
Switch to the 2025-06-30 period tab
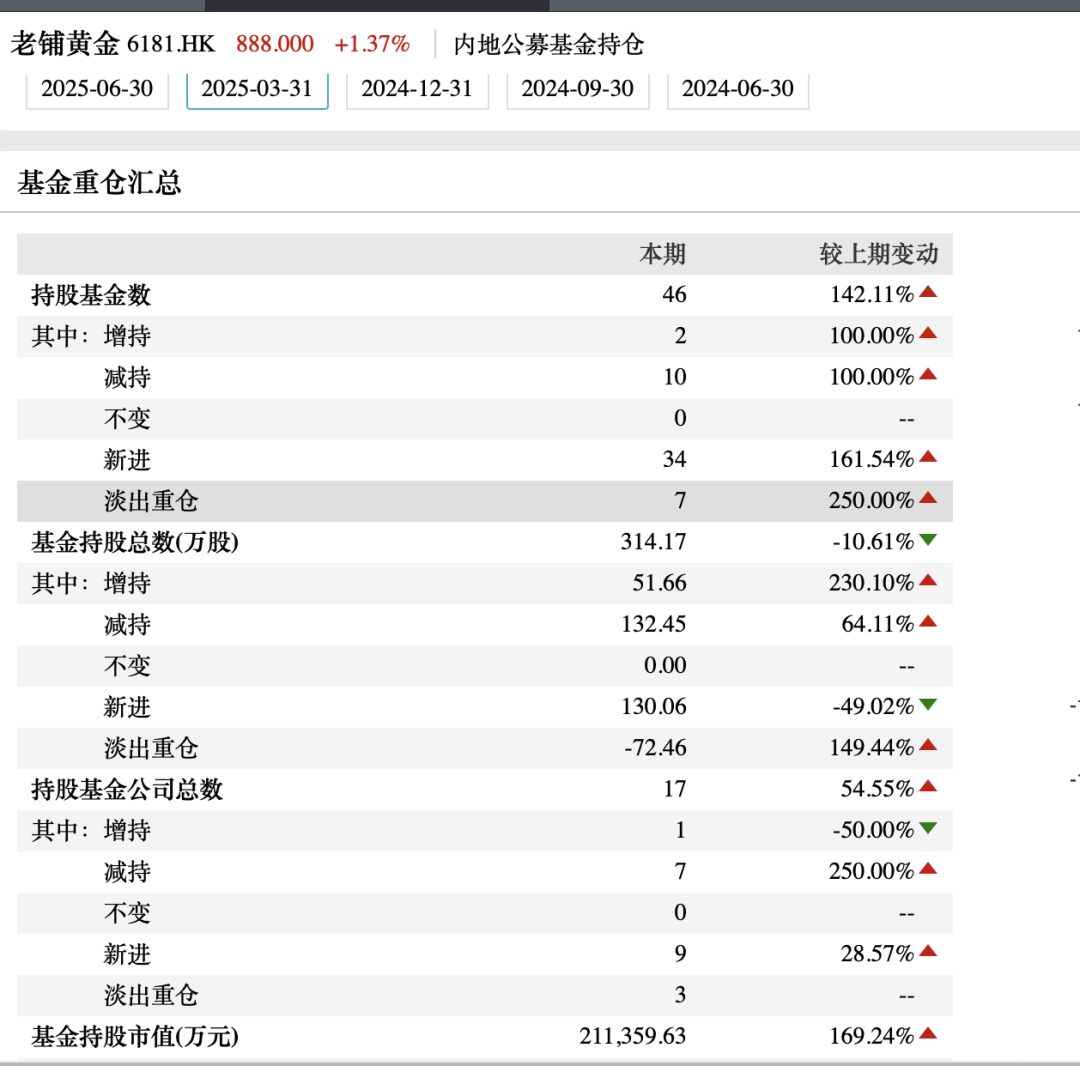pos(96,89)
